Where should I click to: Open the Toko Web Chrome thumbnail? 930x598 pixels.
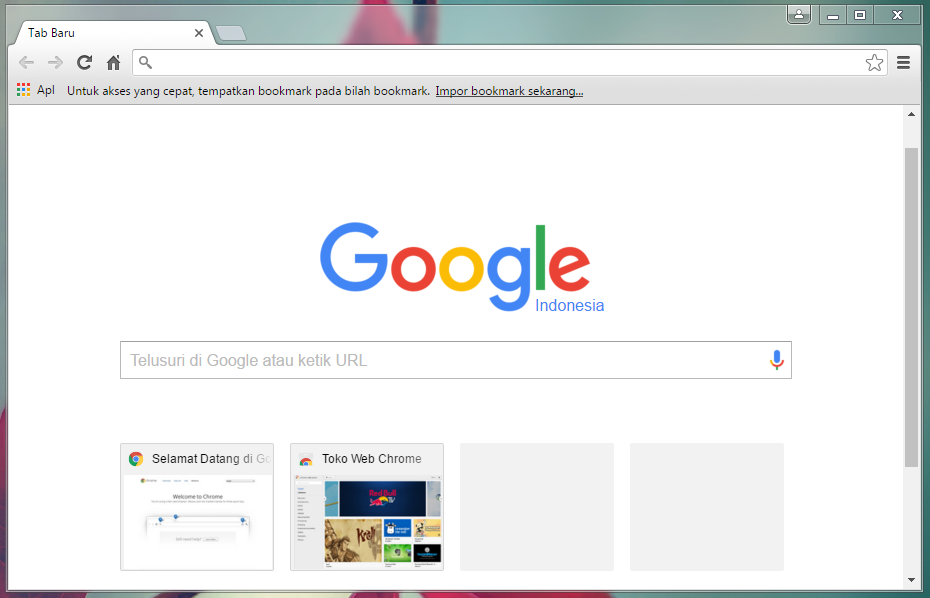tap(367, 507)
